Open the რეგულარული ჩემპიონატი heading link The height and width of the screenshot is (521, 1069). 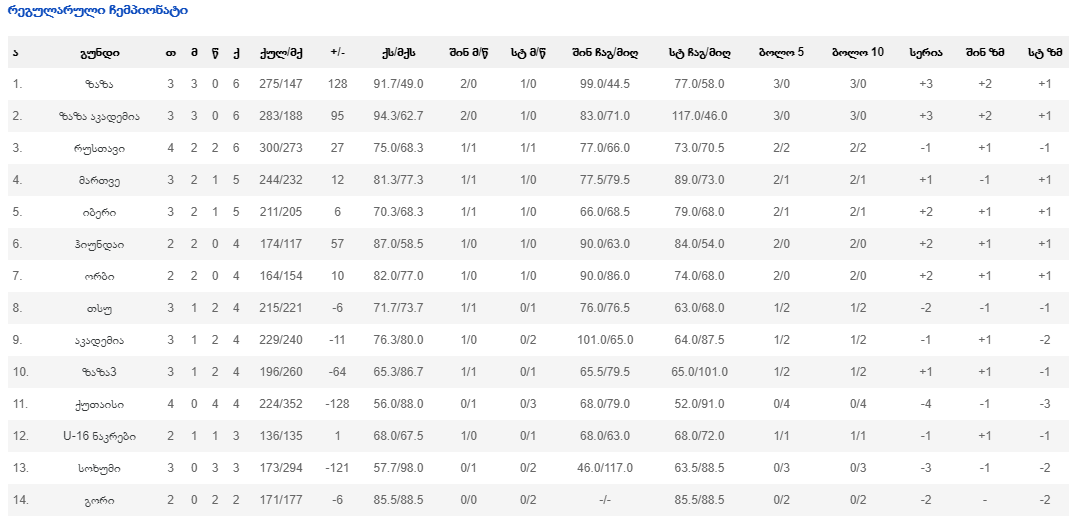(x=97, y=11)
